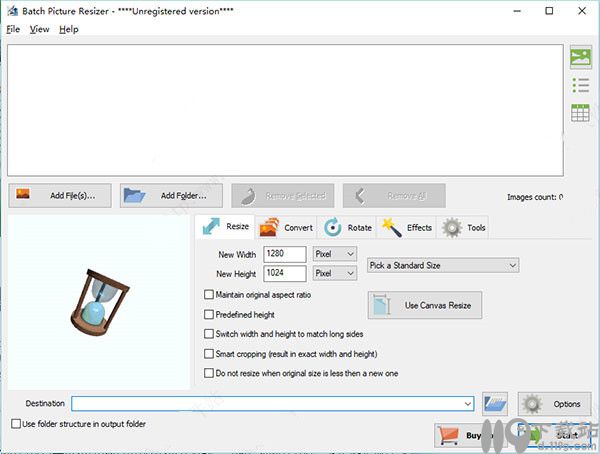Click the Batch Picture Resizer title icon

point(13,11)
